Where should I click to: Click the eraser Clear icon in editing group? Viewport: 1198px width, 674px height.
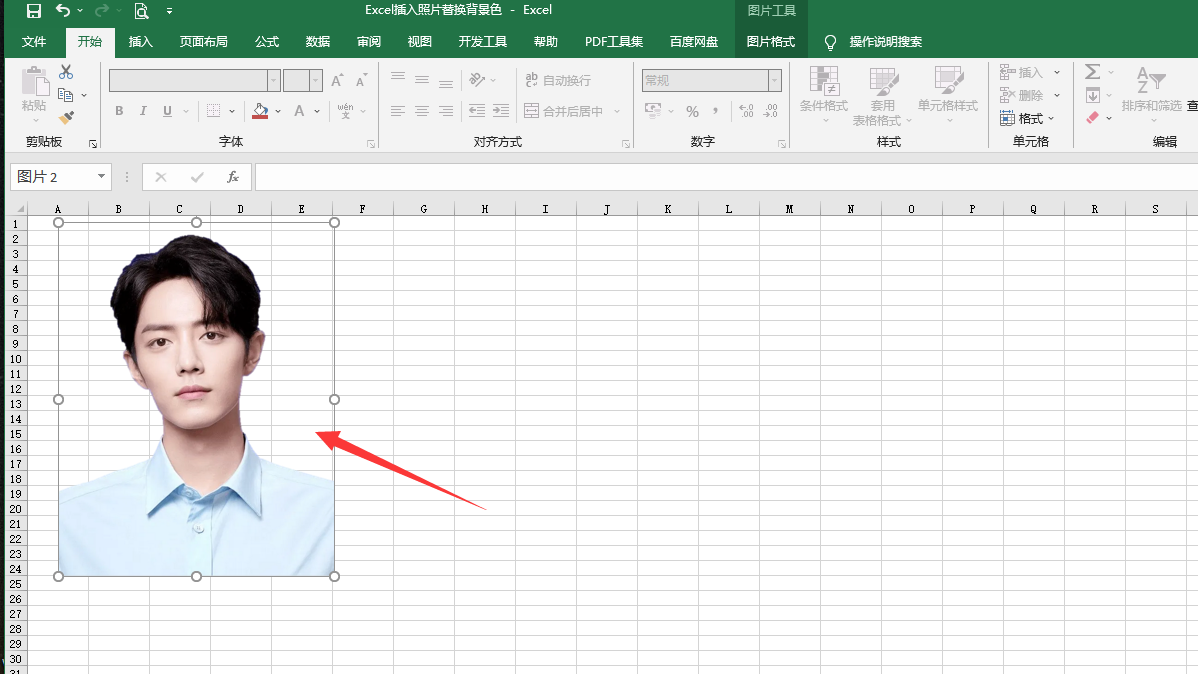(x=1092, y=118)
